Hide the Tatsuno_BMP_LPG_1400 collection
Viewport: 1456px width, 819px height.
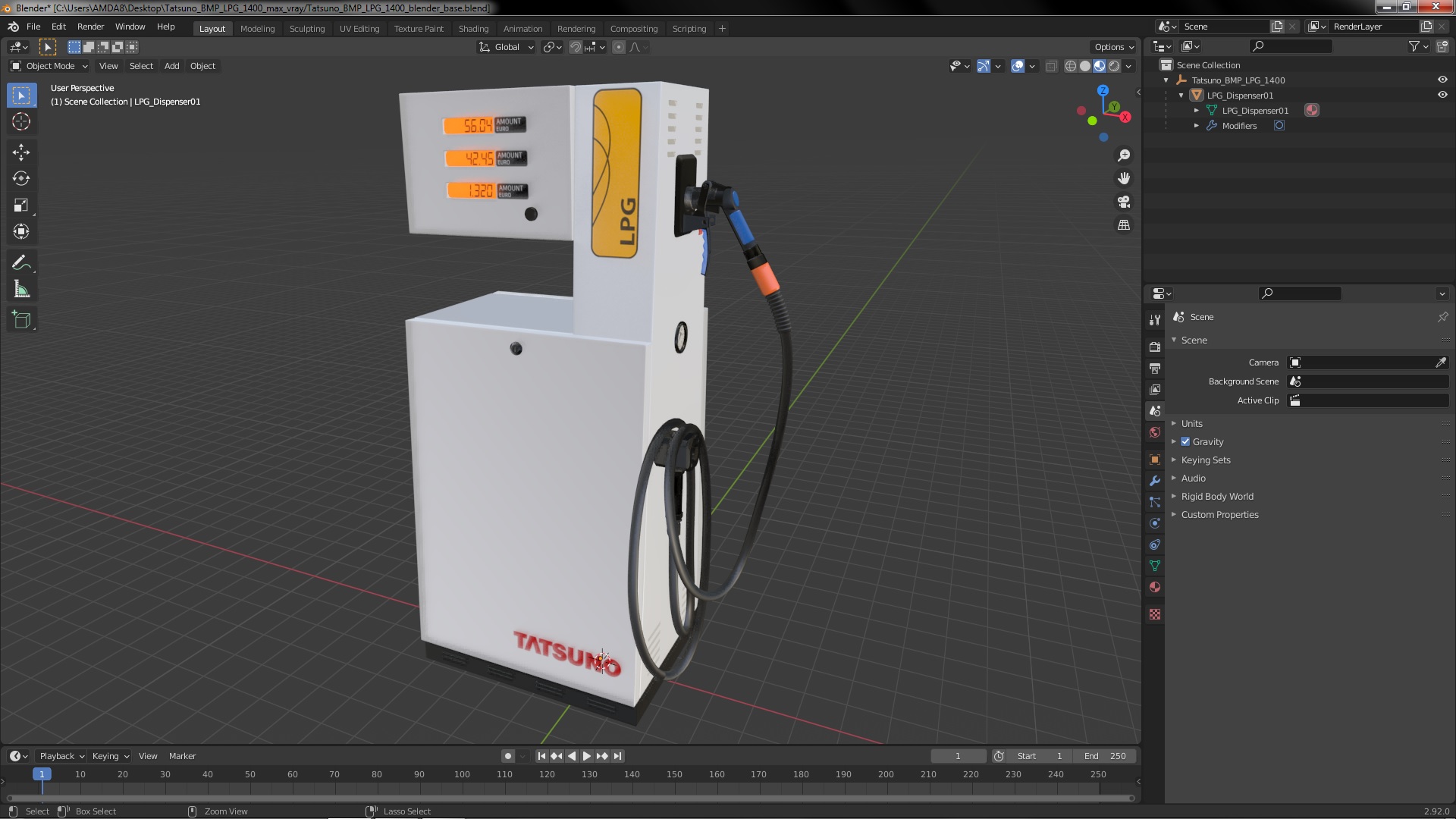[x=1442, y=80]
